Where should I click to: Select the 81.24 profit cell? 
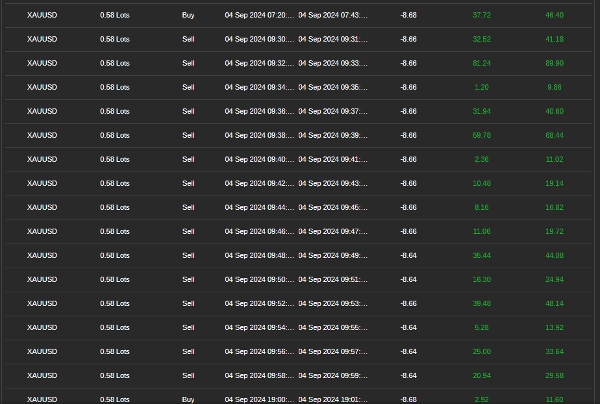click(x=480, y=63)
